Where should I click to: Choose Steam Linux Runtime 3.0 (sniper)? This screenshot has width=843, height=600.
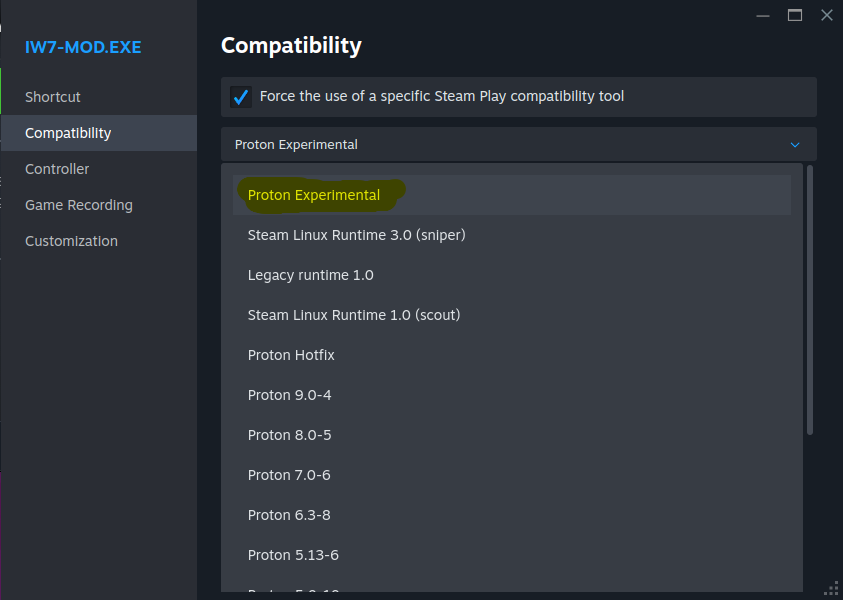click(357, 235)
